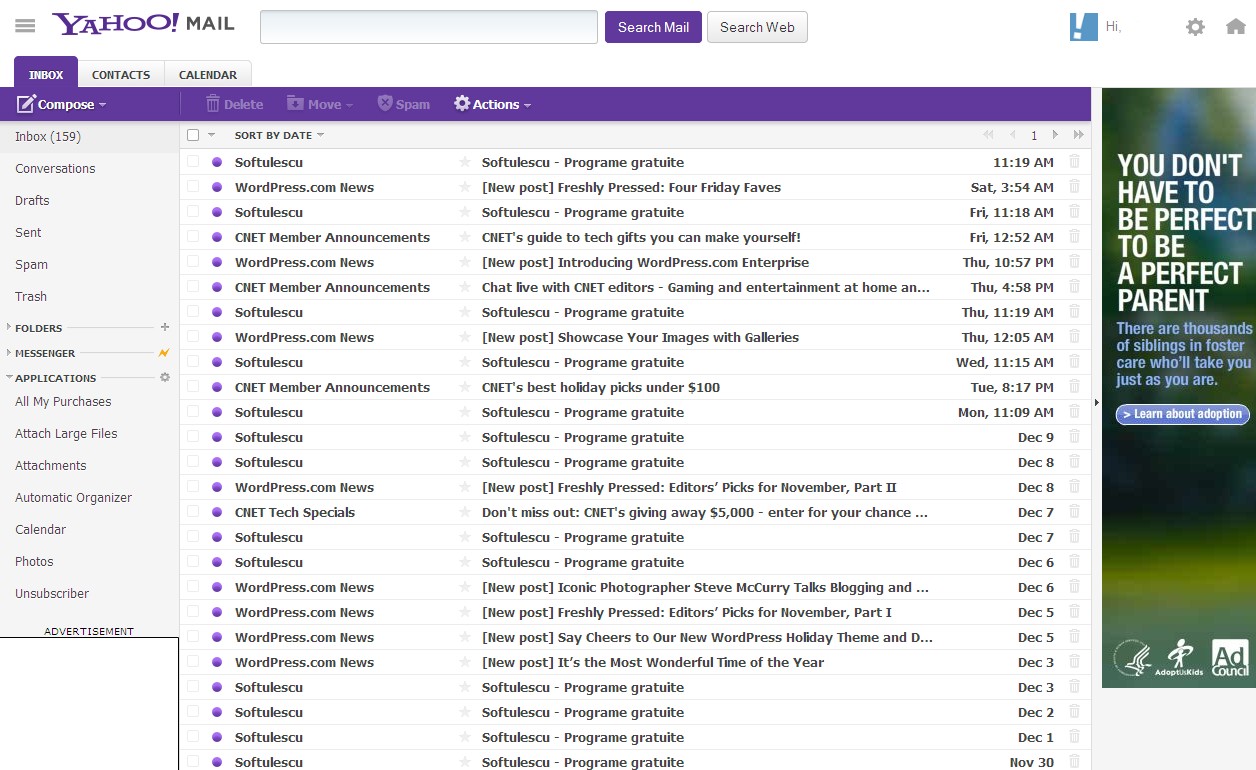
Task: Open Applications settings gear icon
Action: point(165,378)
